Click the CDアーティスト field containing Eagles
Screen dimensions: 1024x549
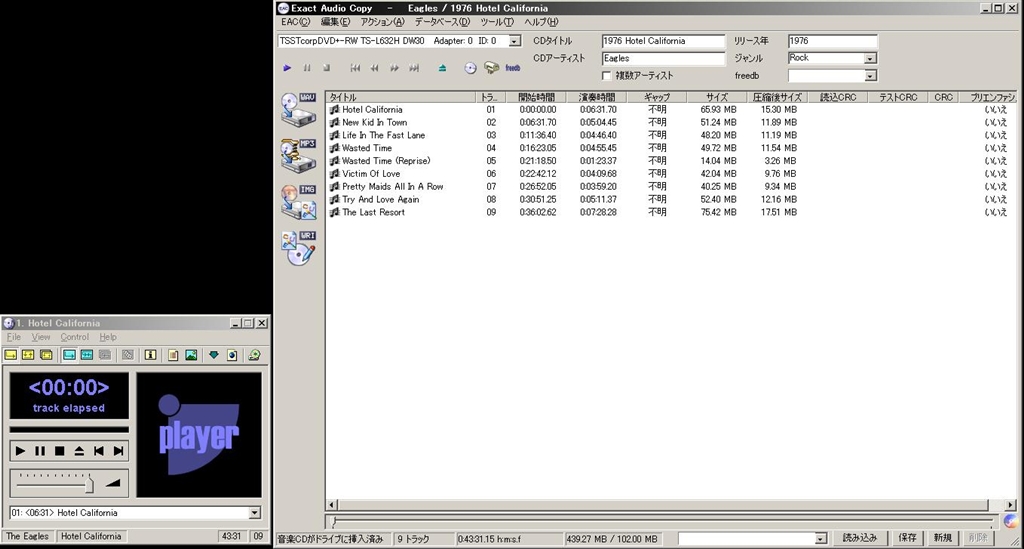coord(663,59)
